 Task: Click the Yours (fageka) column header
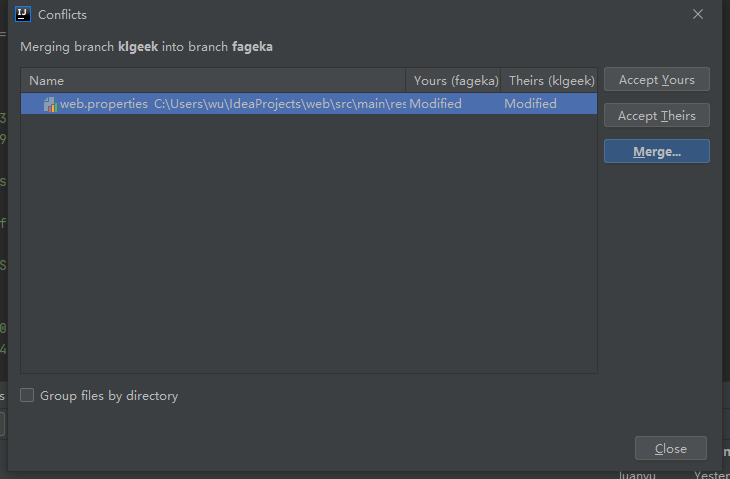pos(456,81)
